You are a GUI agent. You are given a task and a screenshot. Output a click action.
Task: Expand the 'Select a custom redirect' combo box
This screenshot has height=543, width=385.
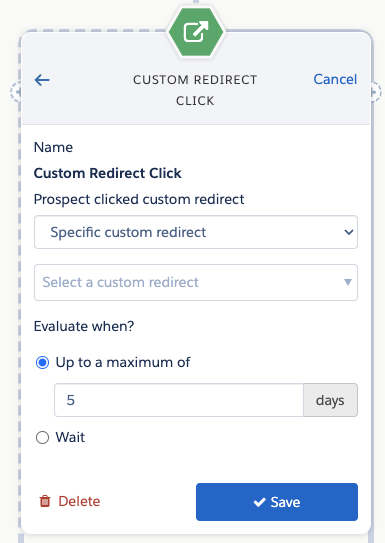tap(196, 282)
